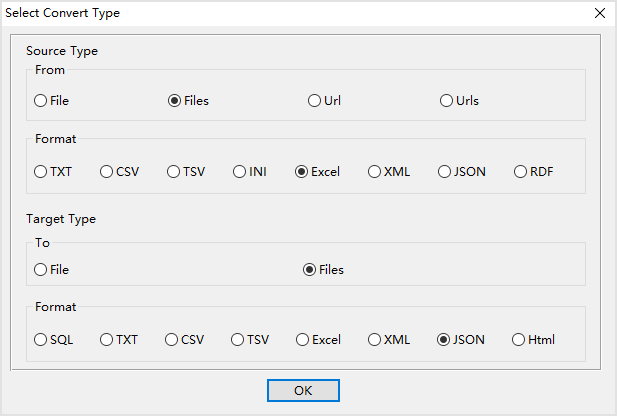Select INI as the source format
The width and height of the screenshot is (617, 416).
[x=241, y=172]
